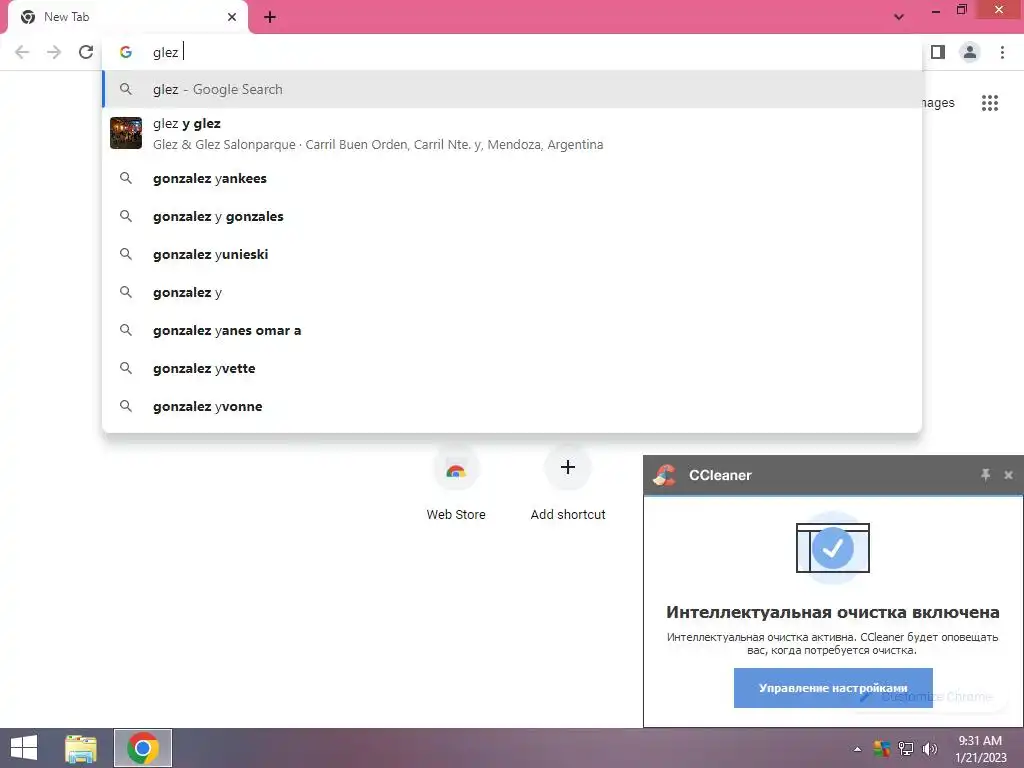Open a new tab with plus button
Viewport: 1024px width, 768px height.
[x=270, y=17]
